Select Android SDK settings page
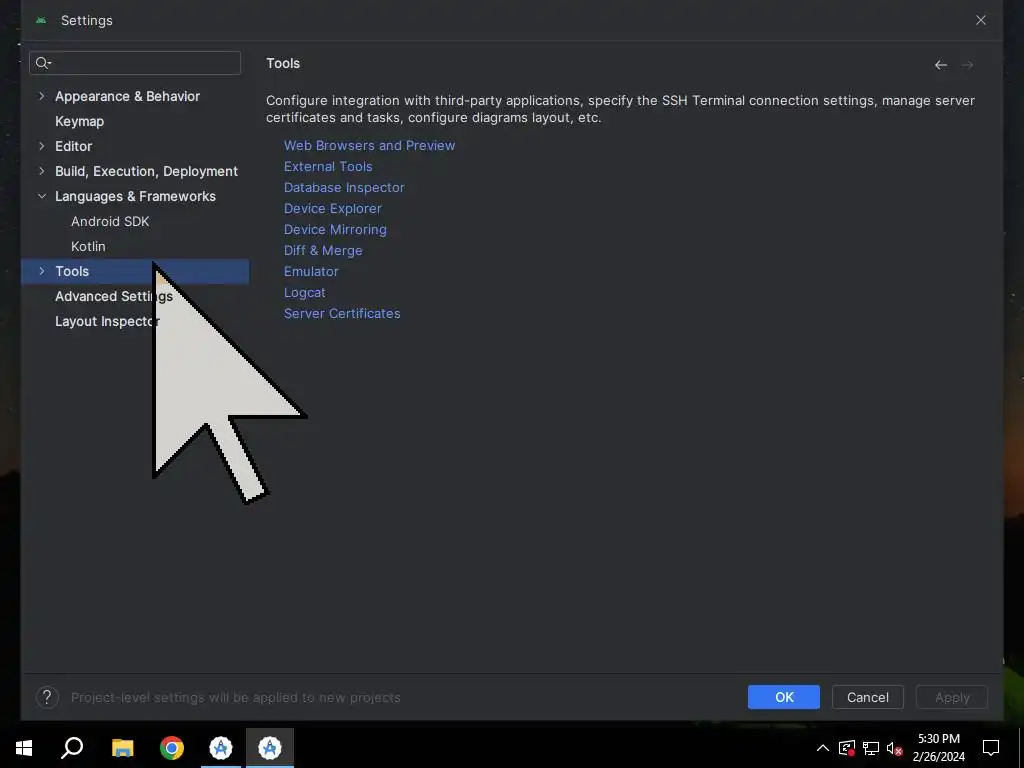Screen dimensions: 1024x768 coord(110,221)
